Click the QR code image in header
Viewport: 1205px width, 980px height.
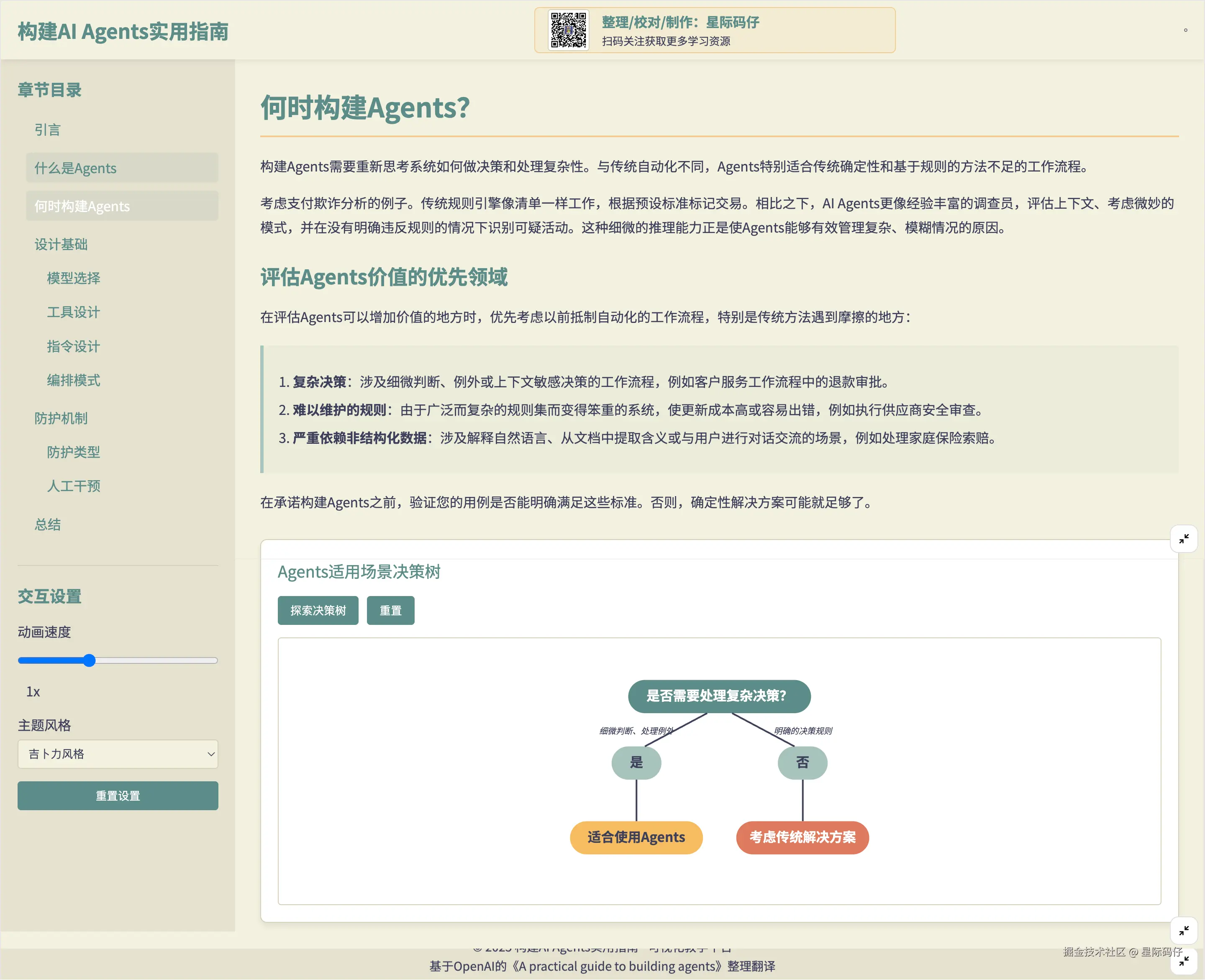(x=568, y=31)
